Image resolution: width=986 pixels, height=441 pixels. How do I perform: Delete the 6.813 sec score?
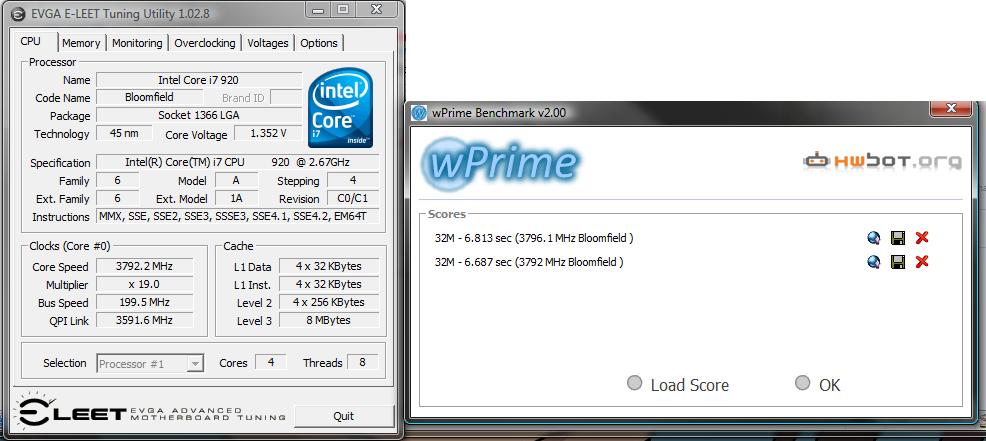(x=922, y=238)
